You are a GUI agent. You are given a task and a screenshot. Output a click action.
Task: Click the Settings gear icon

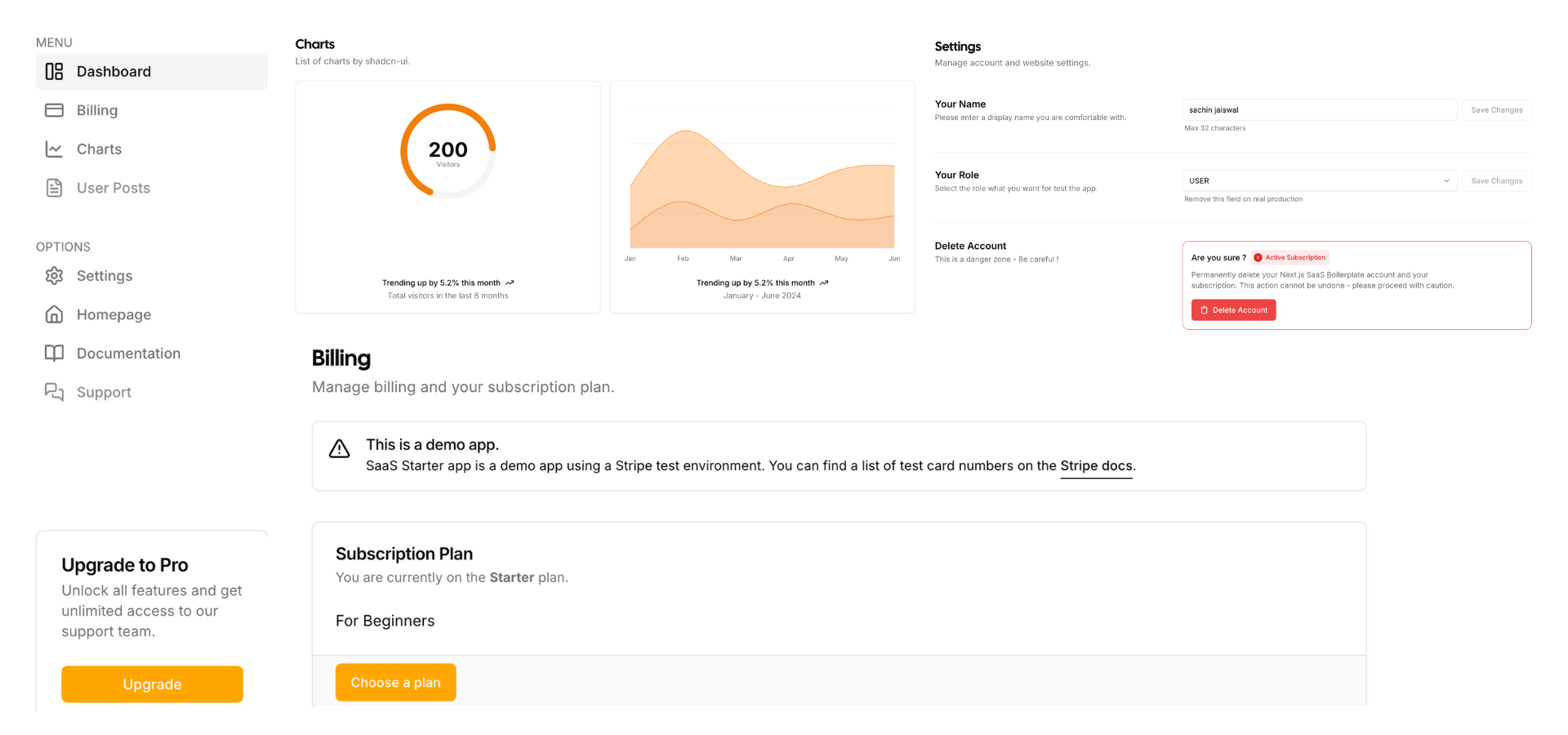click(54, 276)
